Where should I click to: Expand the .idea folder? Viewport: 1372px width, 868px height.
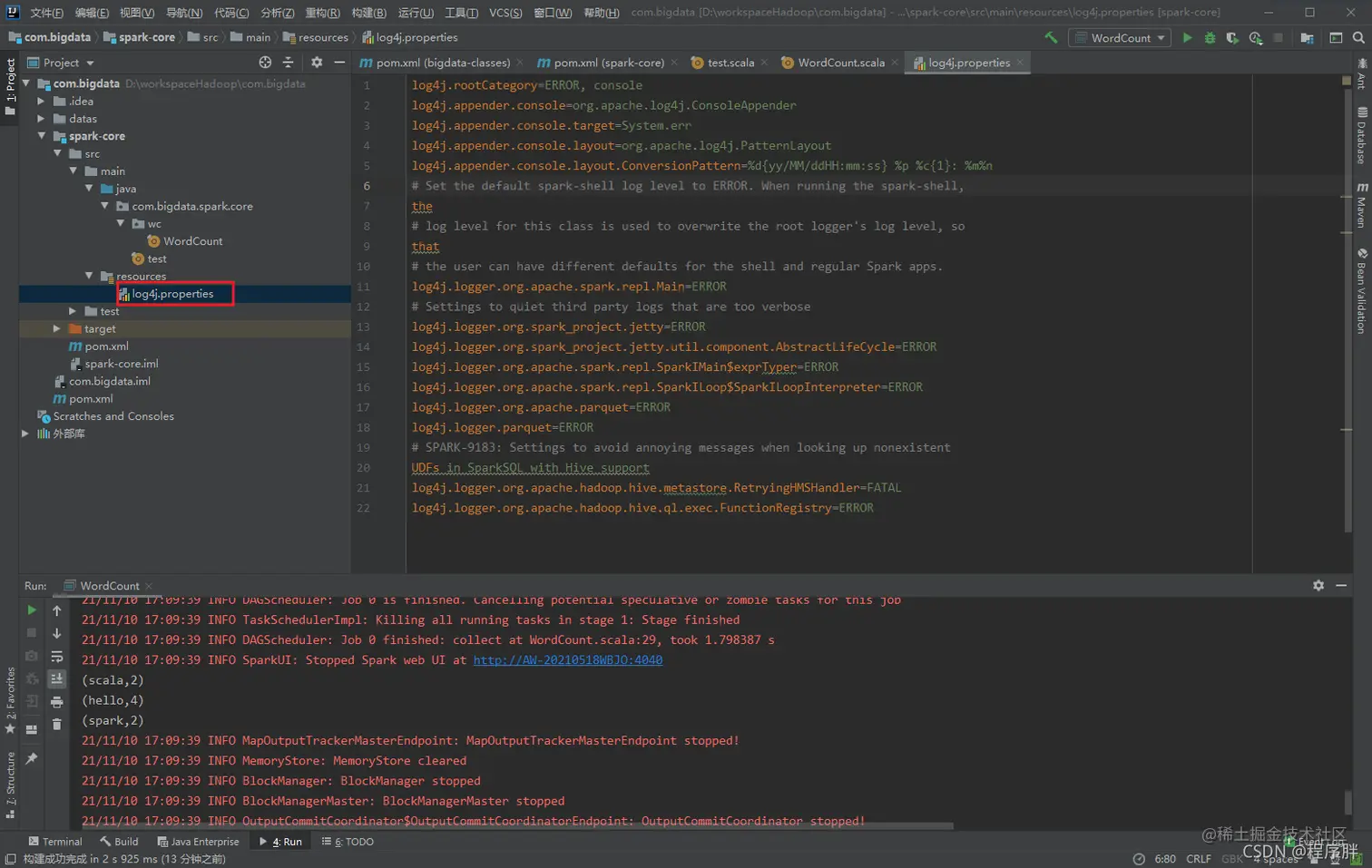(42, 101)
